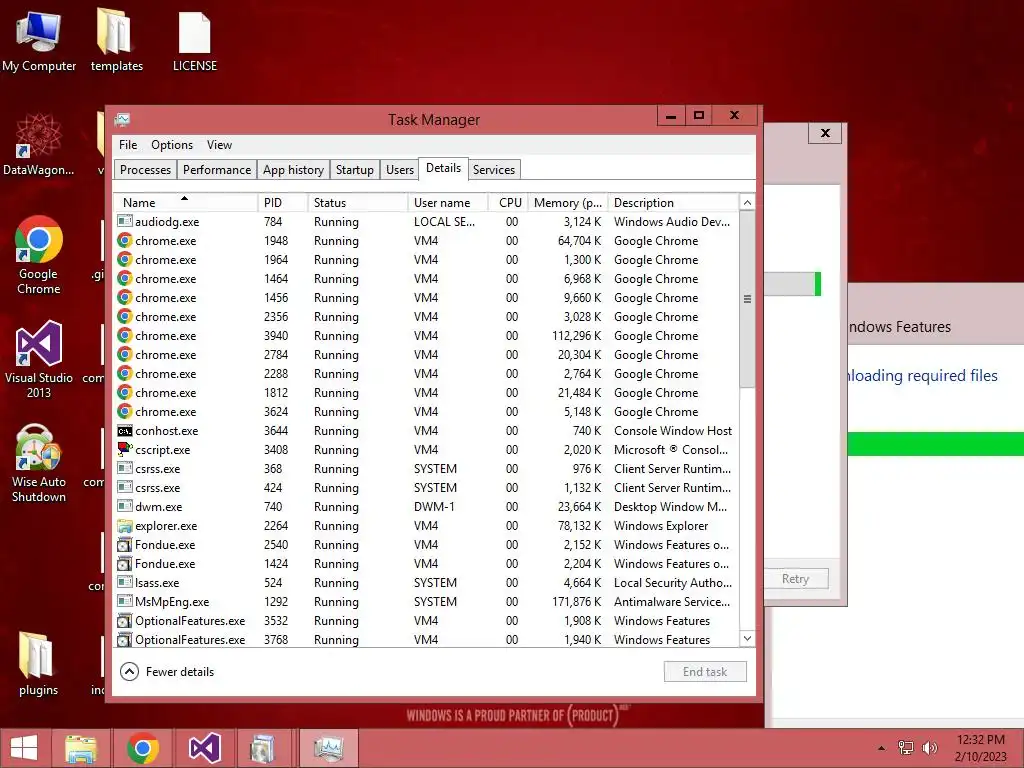The height and width of the screenshot is (768, 1024).
Task: Select chrome.exe row with PID 3940
Action: coord(427,336)
